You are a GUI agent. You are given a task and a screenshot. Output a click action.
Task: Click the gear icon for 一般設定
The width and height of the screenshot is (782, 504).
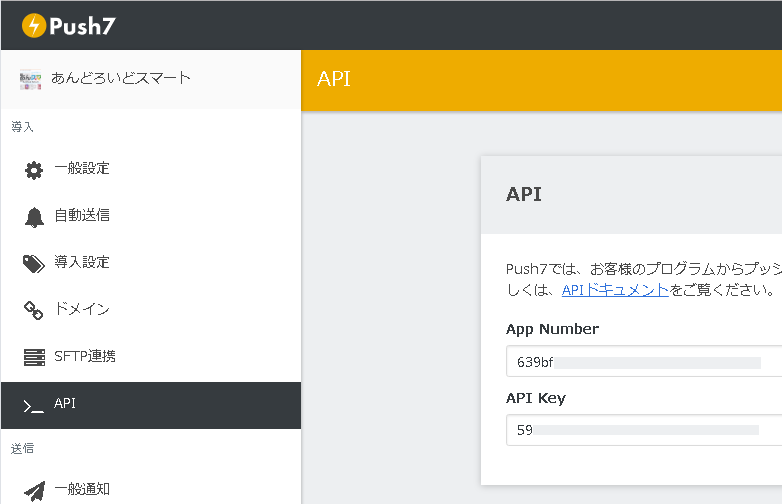coord(34,170)
